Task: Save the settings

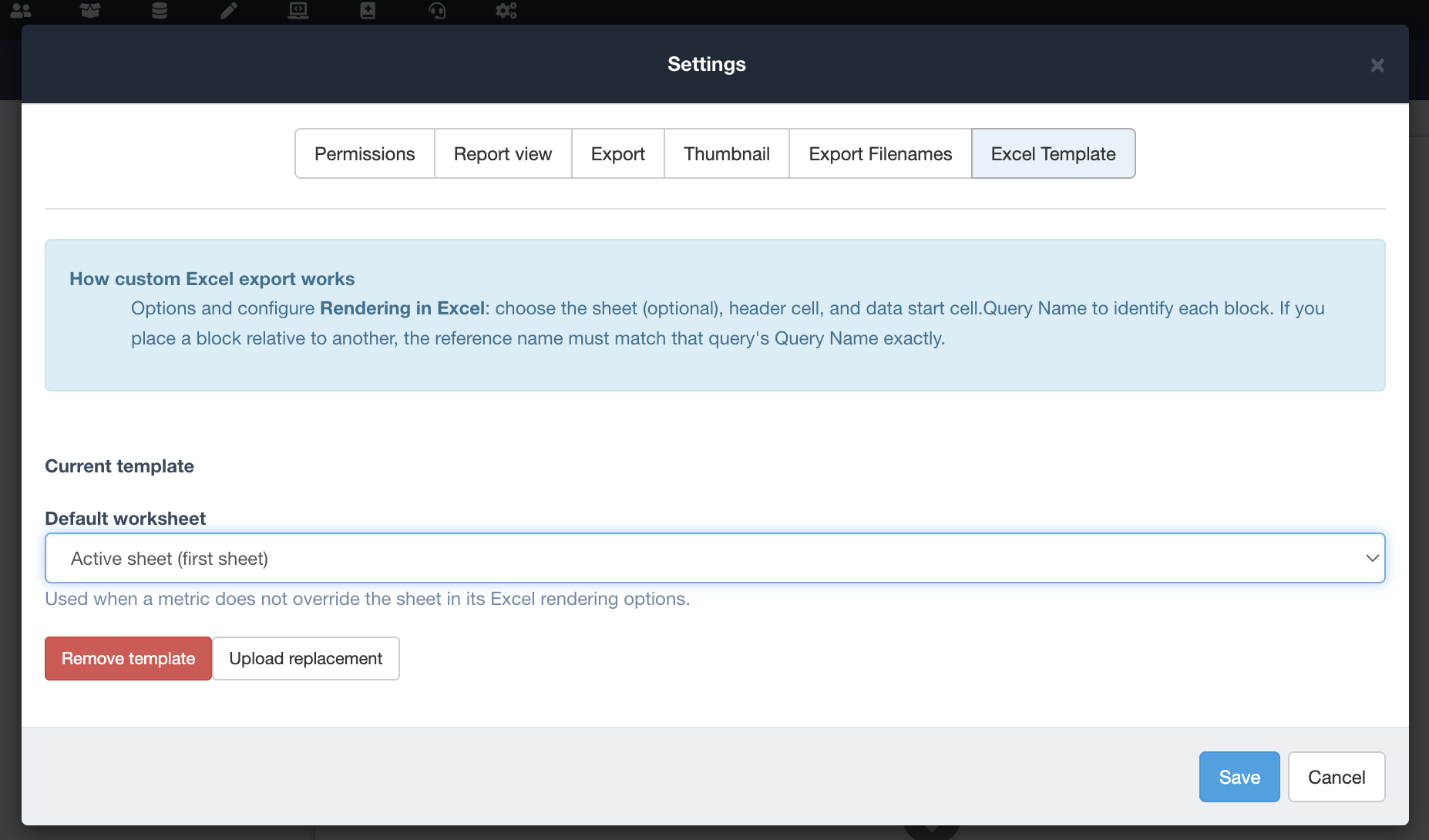Action: (1239, 777)
